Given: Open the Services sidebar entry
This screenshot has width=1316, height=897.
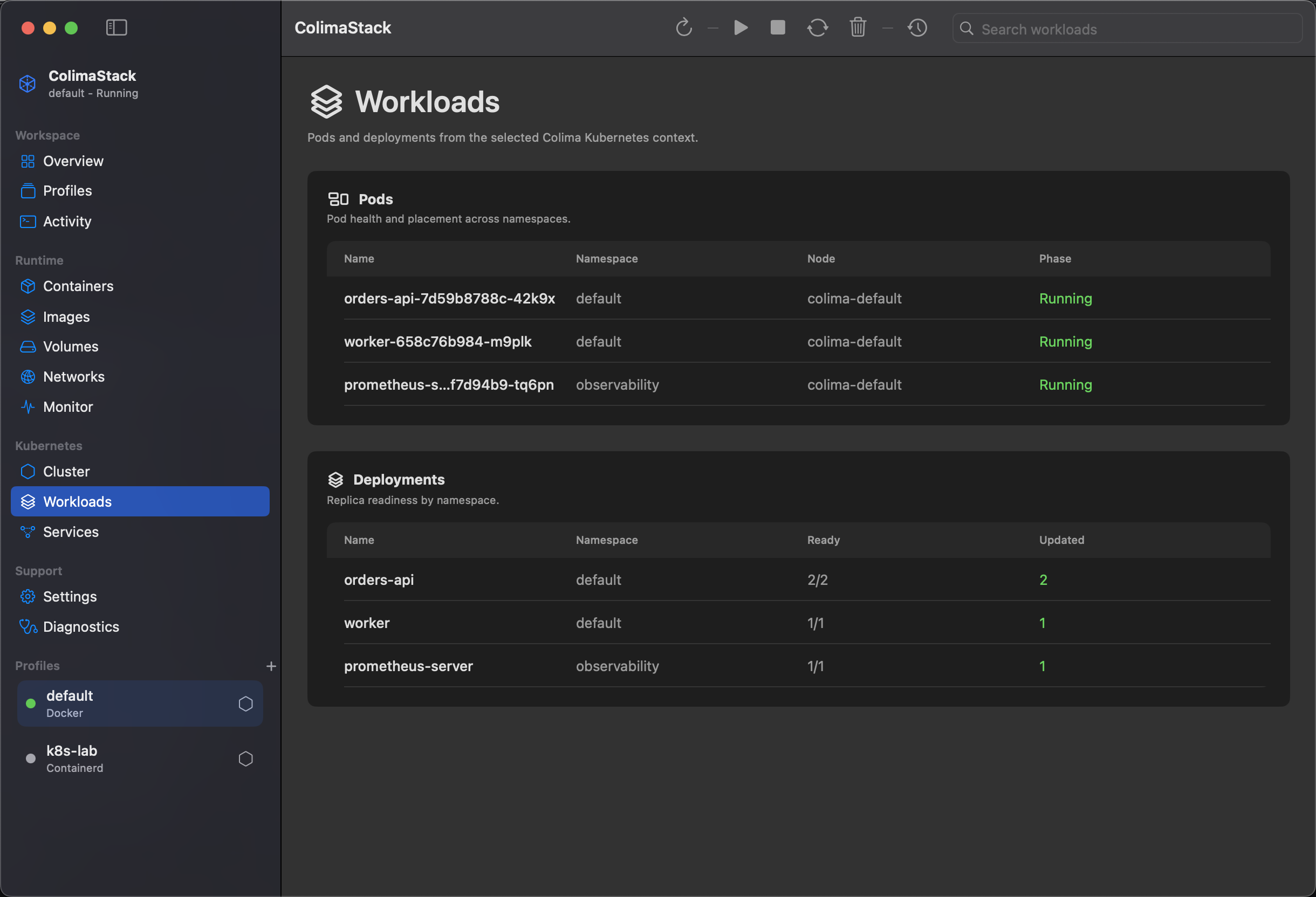Looking at the screenshot, I should click(x=140, y=532).
